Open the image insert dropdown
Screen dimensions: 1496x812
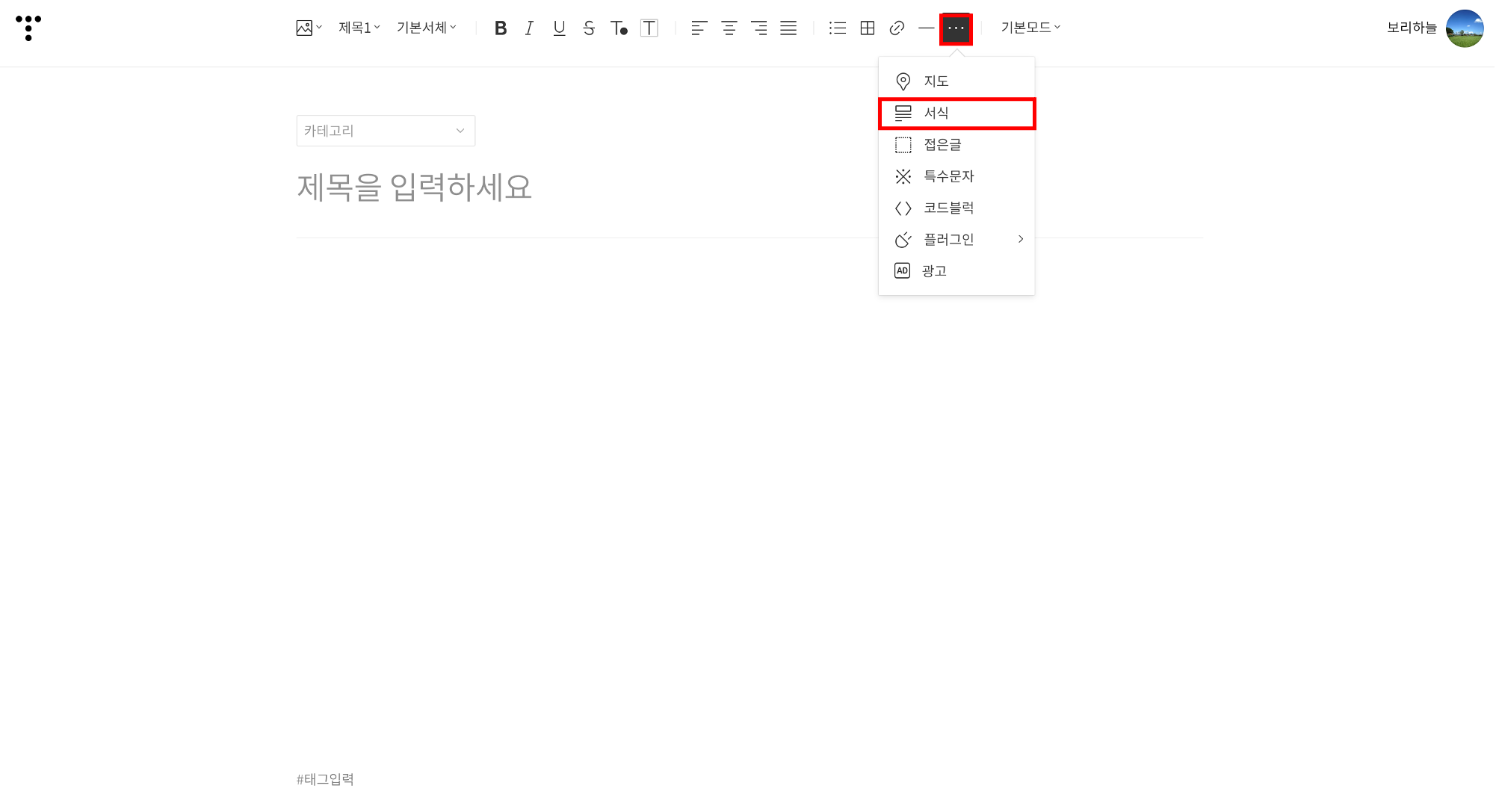[308, 28]
